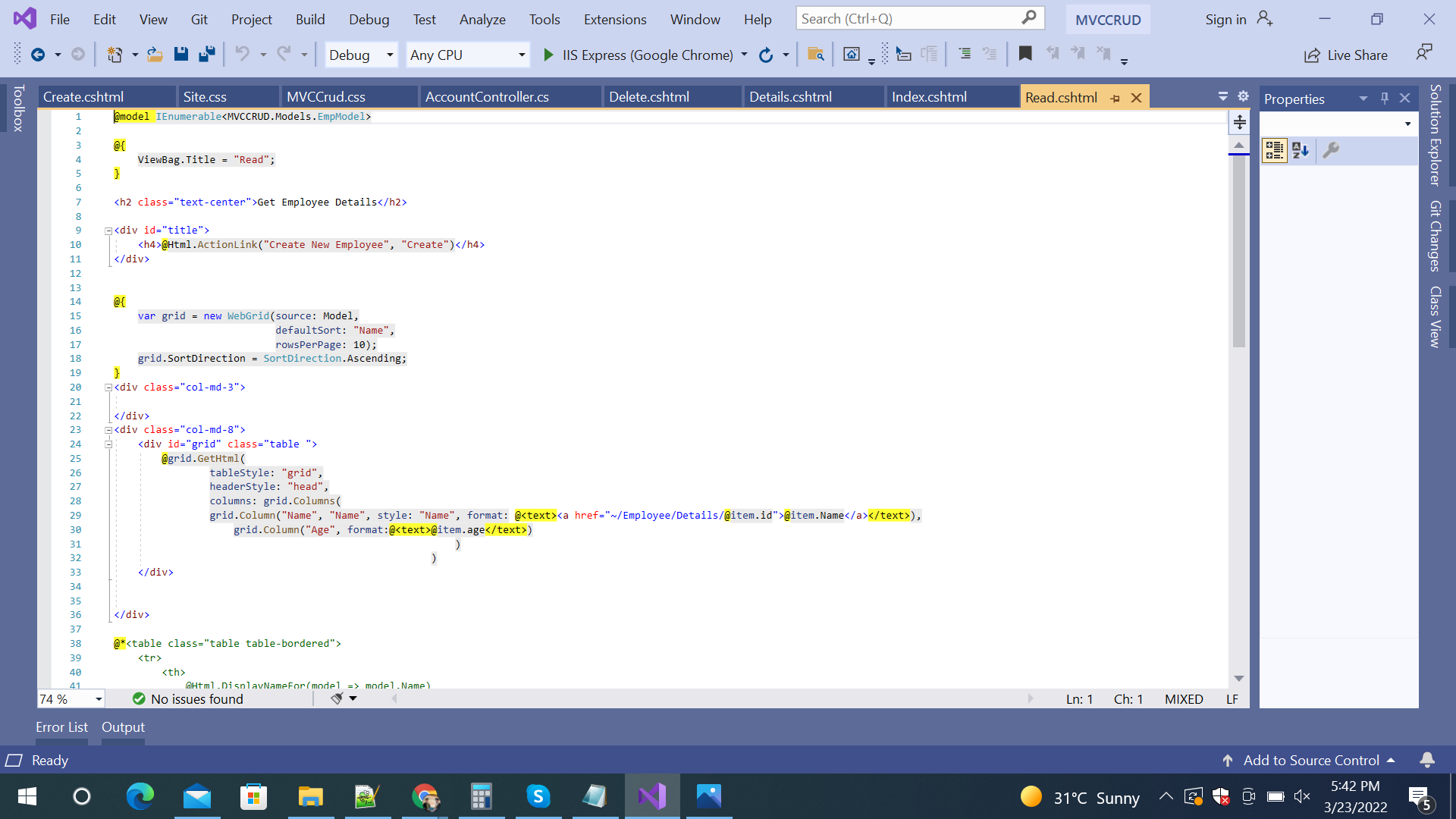Toggle Categorized view in Properties panel
This screenshot has width=1456, height=819.
pyautogui.click(x=1274, y=150)
